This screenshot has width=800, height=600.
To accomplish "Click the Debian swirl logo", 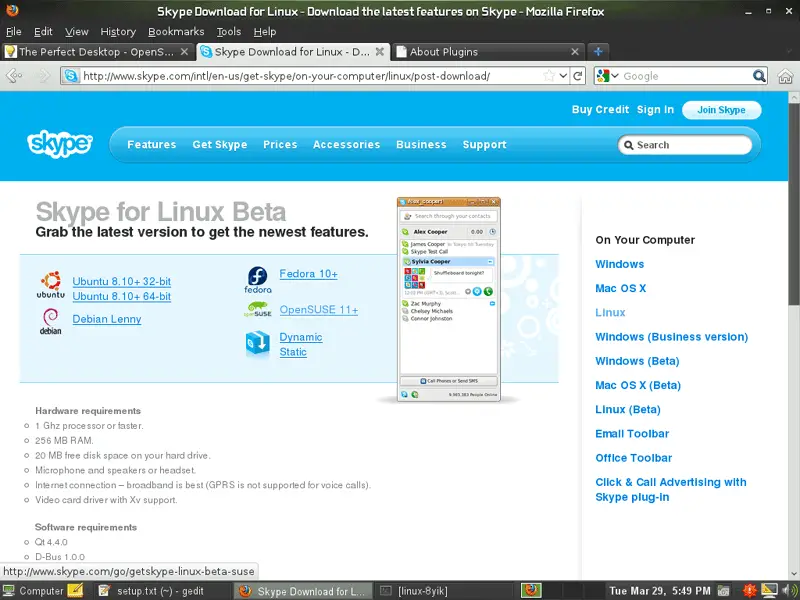I will 51,321.
